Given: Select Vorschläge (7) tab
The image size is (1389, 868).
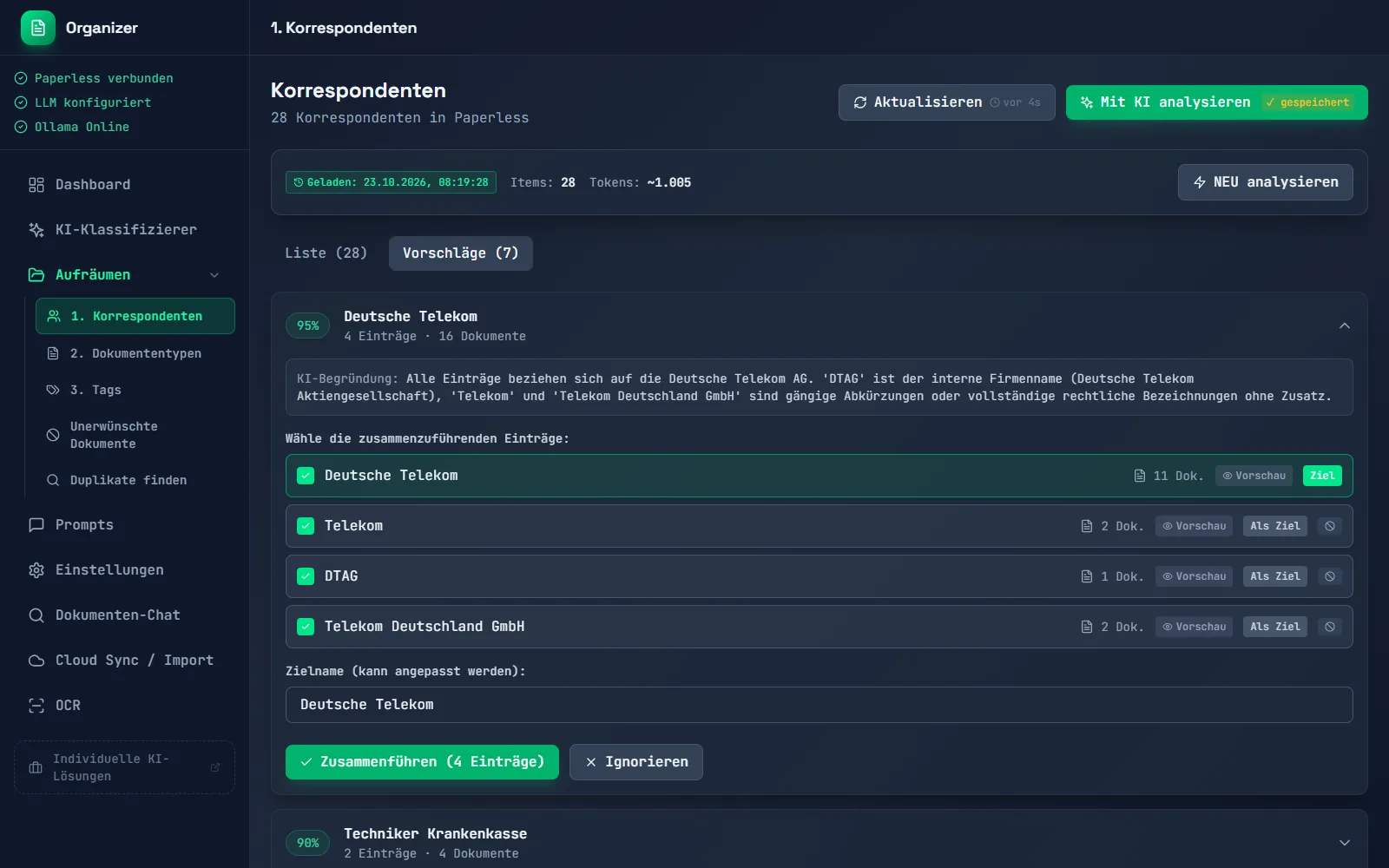Looking at the screenshot, I should pyautogui.click(x=460, y=253).
